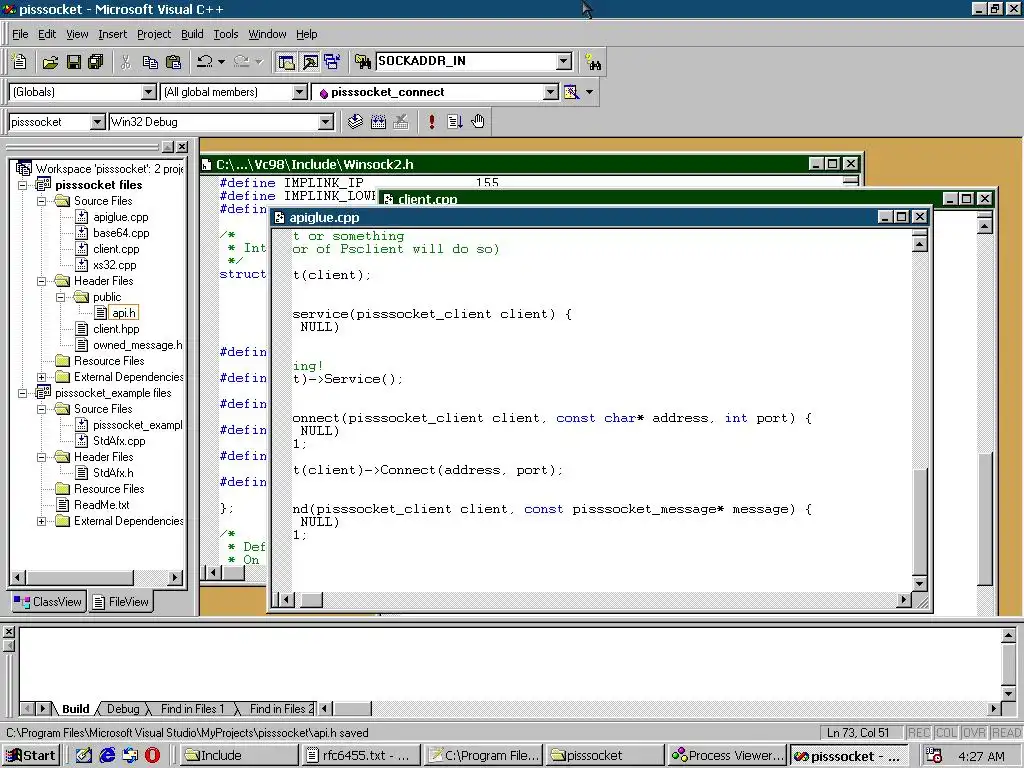Select StdAfx.cpp in the file tree
Viewport: 1024px width, 768px height.
click(119, 441)
